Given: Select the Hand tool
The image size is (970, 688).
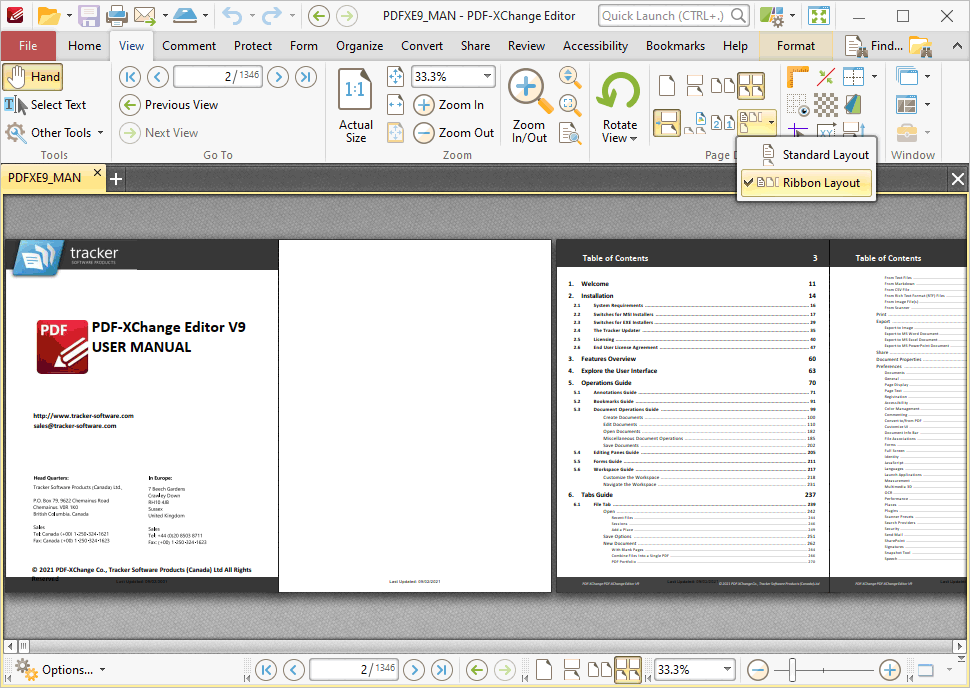Looking at the screenshot, I should 32,77.
